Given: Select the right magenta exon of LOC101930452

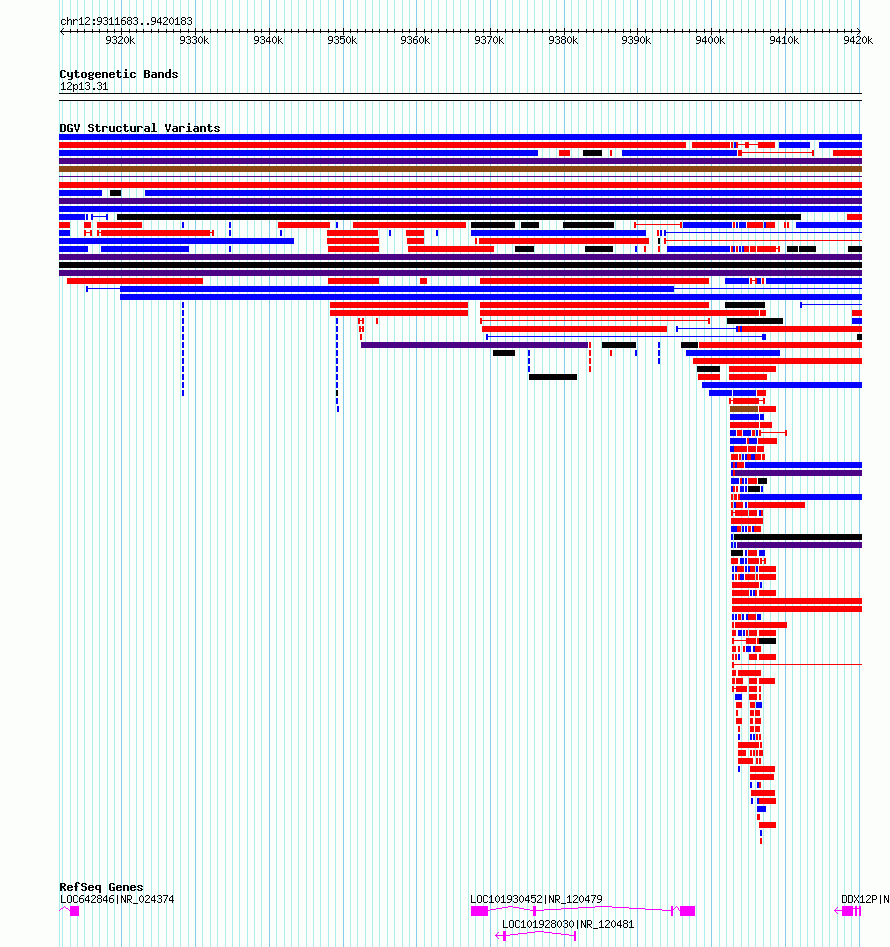Looking at the screenshot, I should pyautogui.click(x=688, y=911).
